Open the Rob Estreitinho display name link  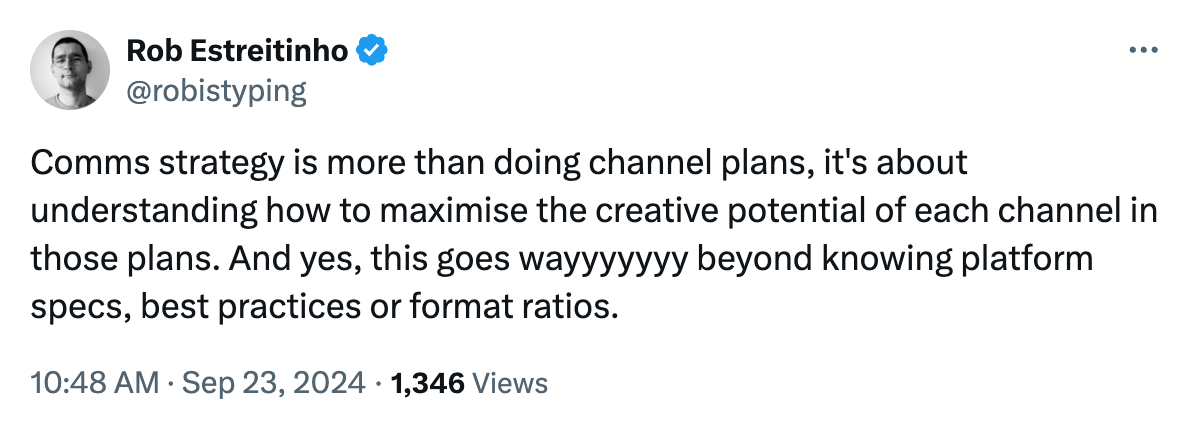pos(238,51)
